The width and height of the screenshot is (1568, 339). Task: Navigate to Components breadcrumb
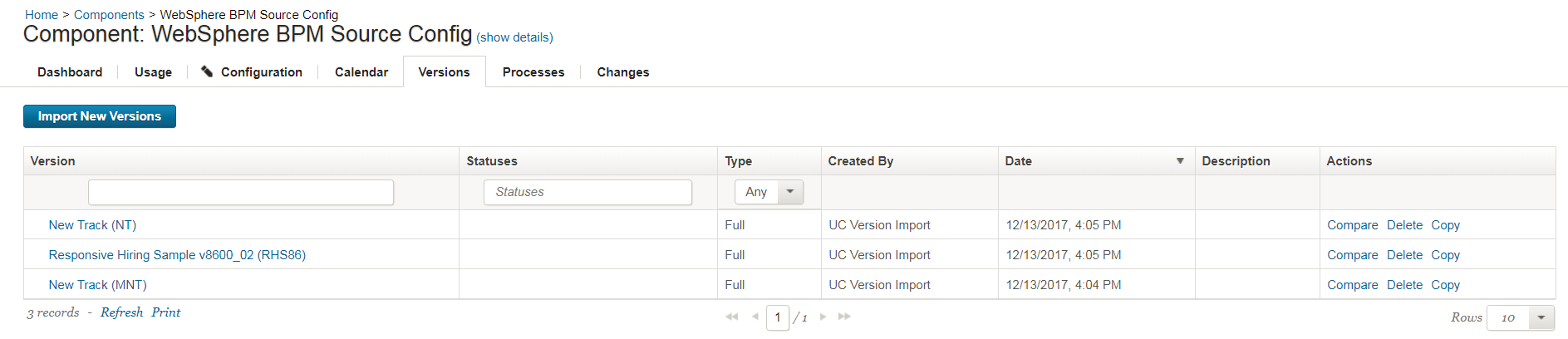(x=109, y=15)
